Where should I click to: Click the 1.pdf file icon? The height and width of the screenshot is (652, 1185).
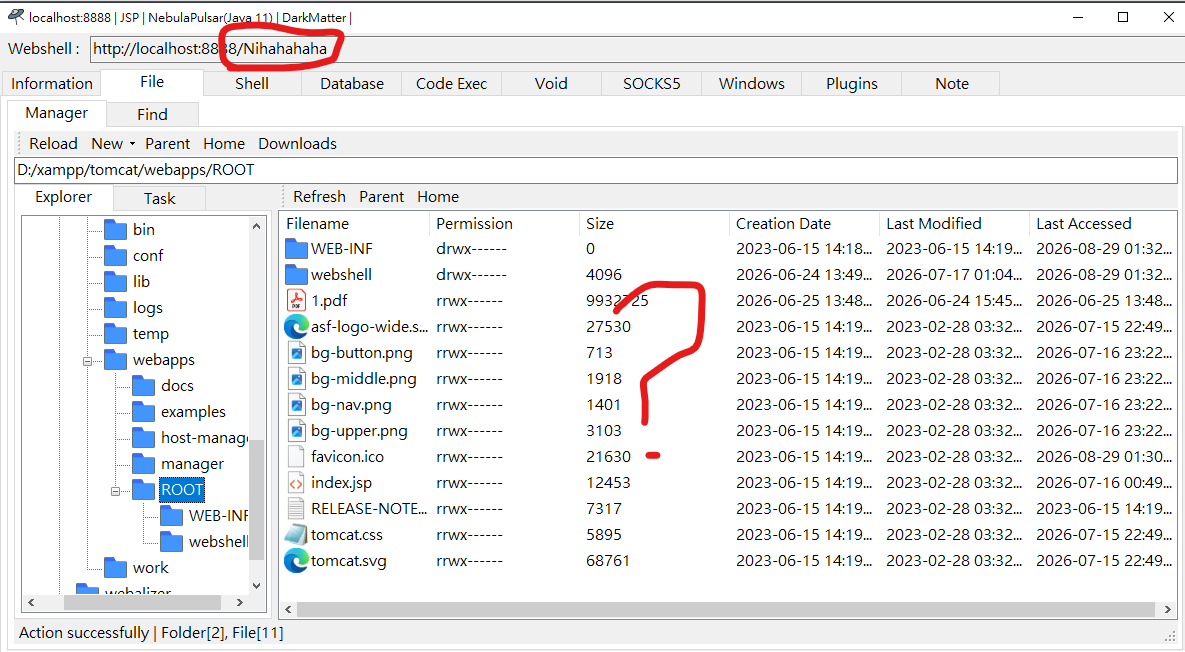coord(296,301)
